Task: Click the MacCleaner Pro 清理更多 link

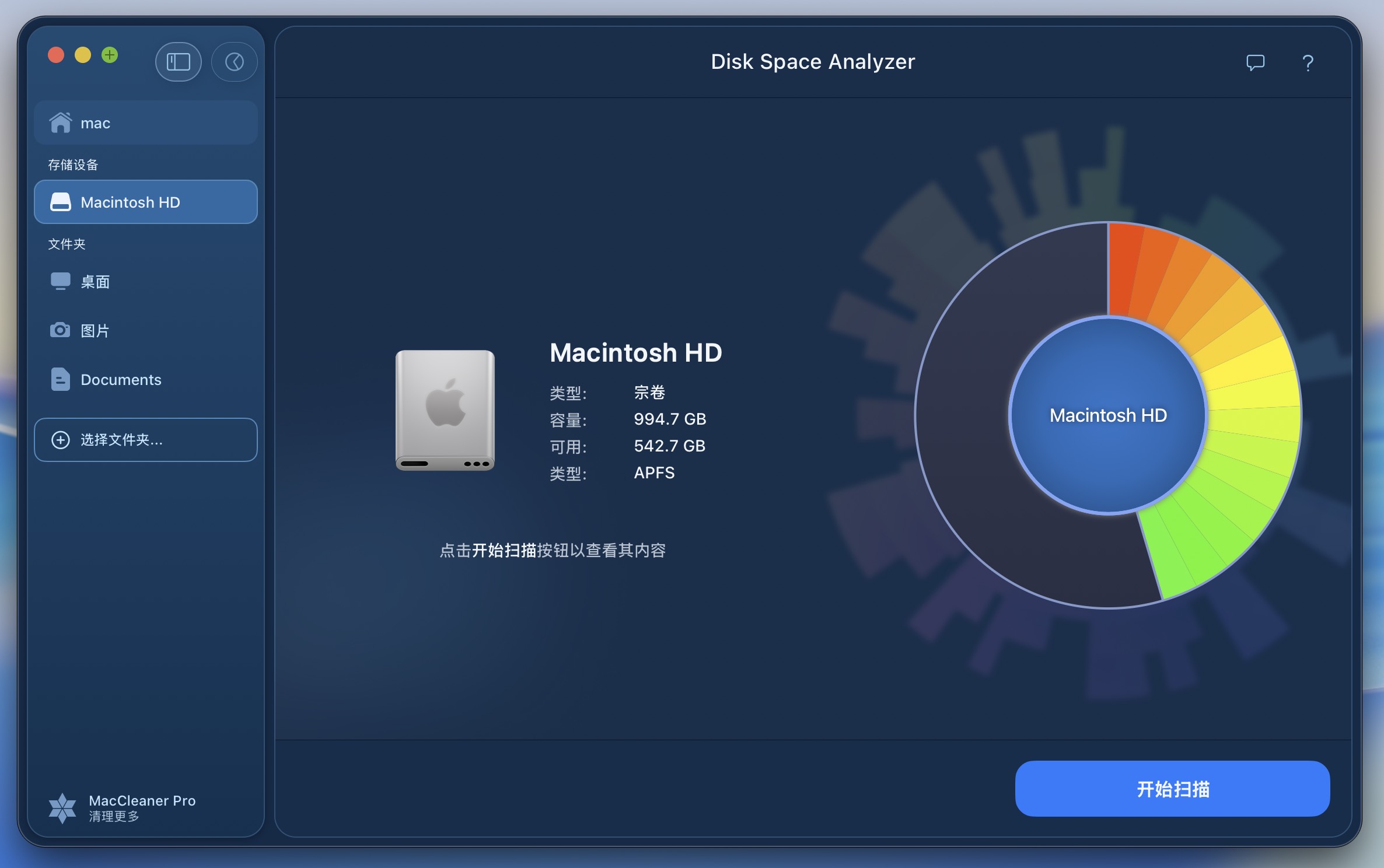Action: pyautogui.click(x=142, y=808)
